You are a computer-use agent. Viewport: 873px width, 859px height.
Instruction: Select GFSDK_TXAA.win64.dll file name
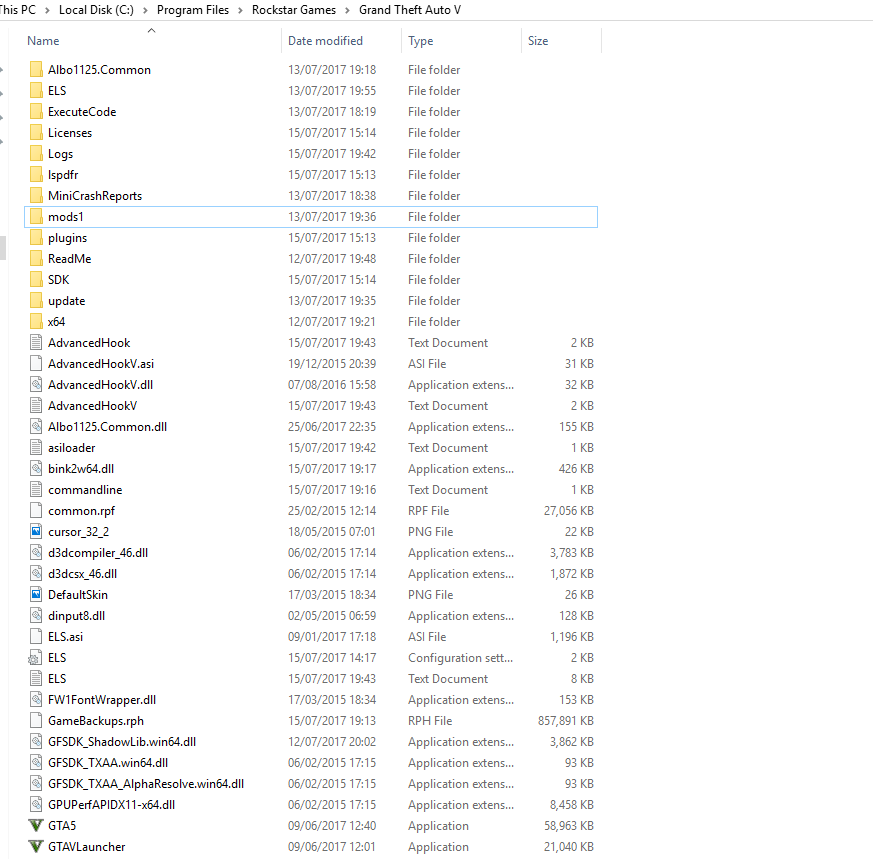click(108, 763)
